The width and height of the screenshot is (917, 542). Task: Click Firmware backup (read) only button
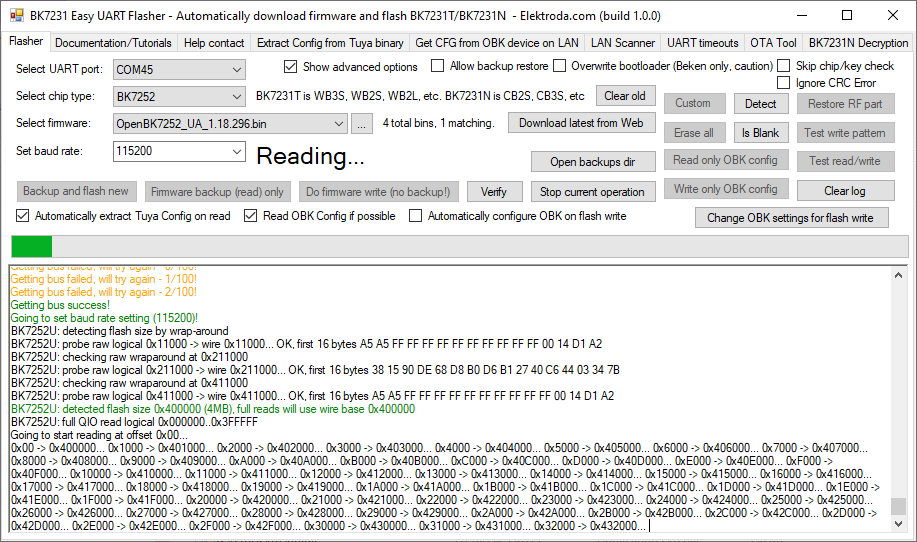218,192
